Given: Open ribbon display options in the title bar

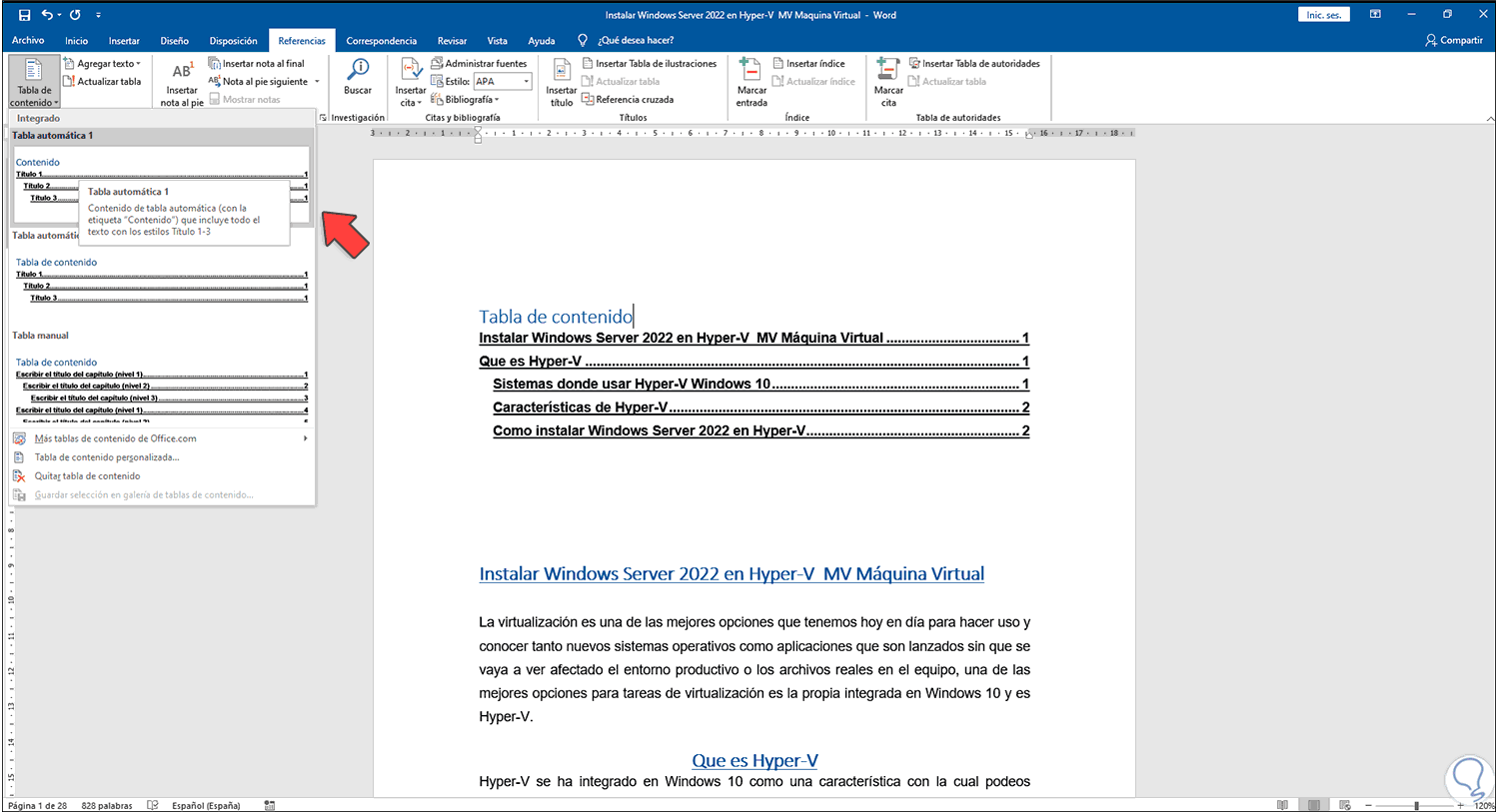Looking at the screenshot, I should pyautogui.click(x=1376, y=15).
